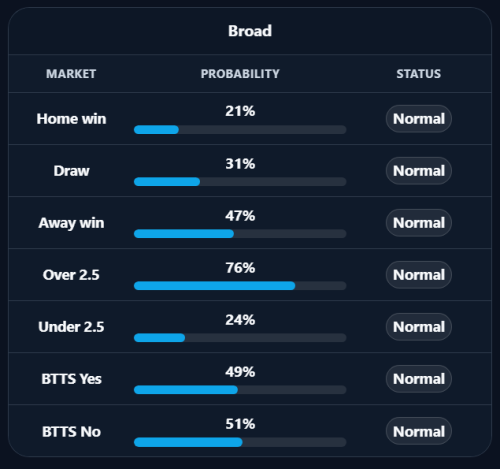The image size is (500, 469).
Task: Click the PROBABILITY column header
Action: click(240, 74)
